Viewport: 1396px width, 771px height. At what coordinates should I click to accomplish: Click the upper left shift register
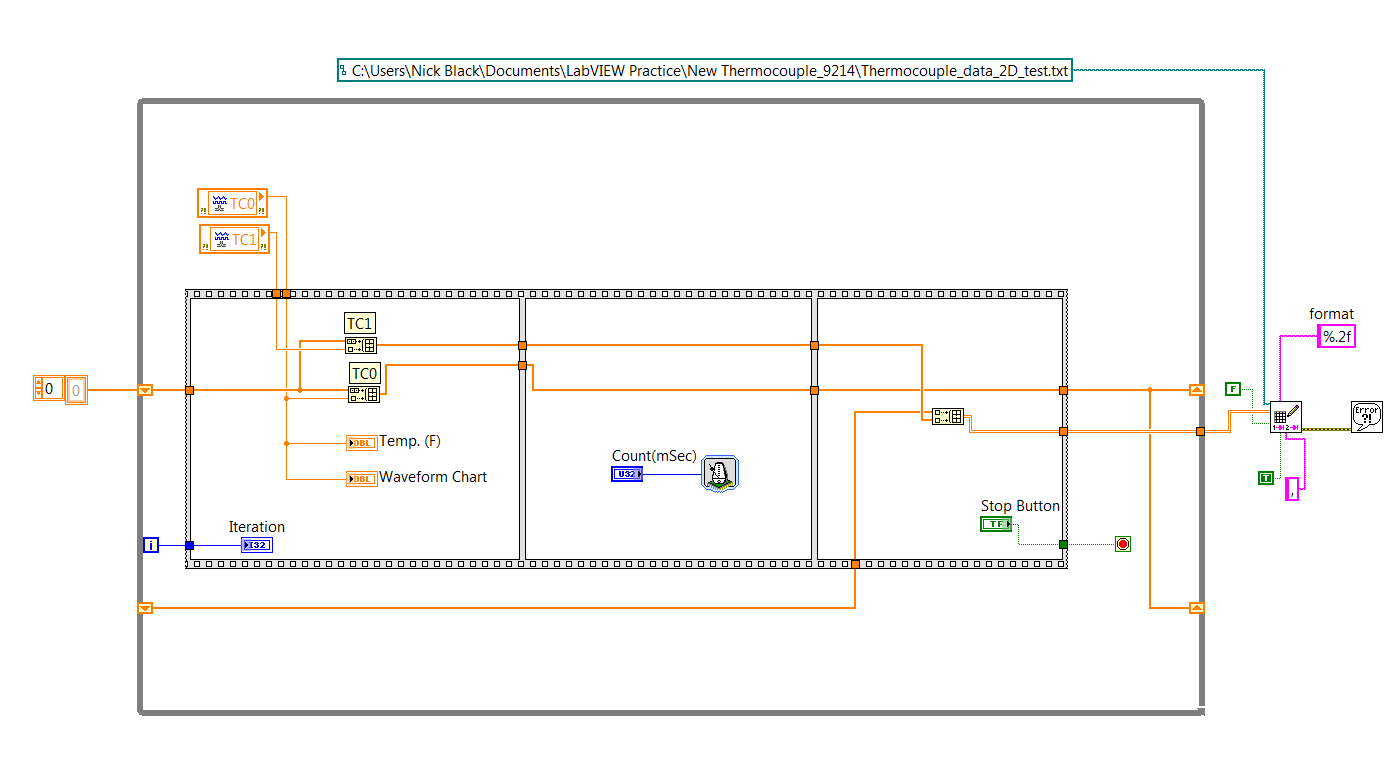[145, 390]
